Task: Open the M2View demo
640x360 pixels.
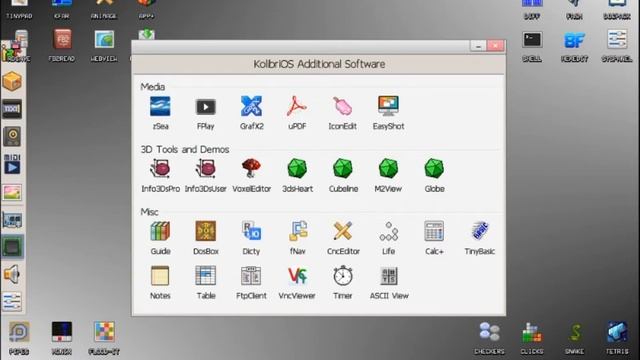Action: point(388,169)
